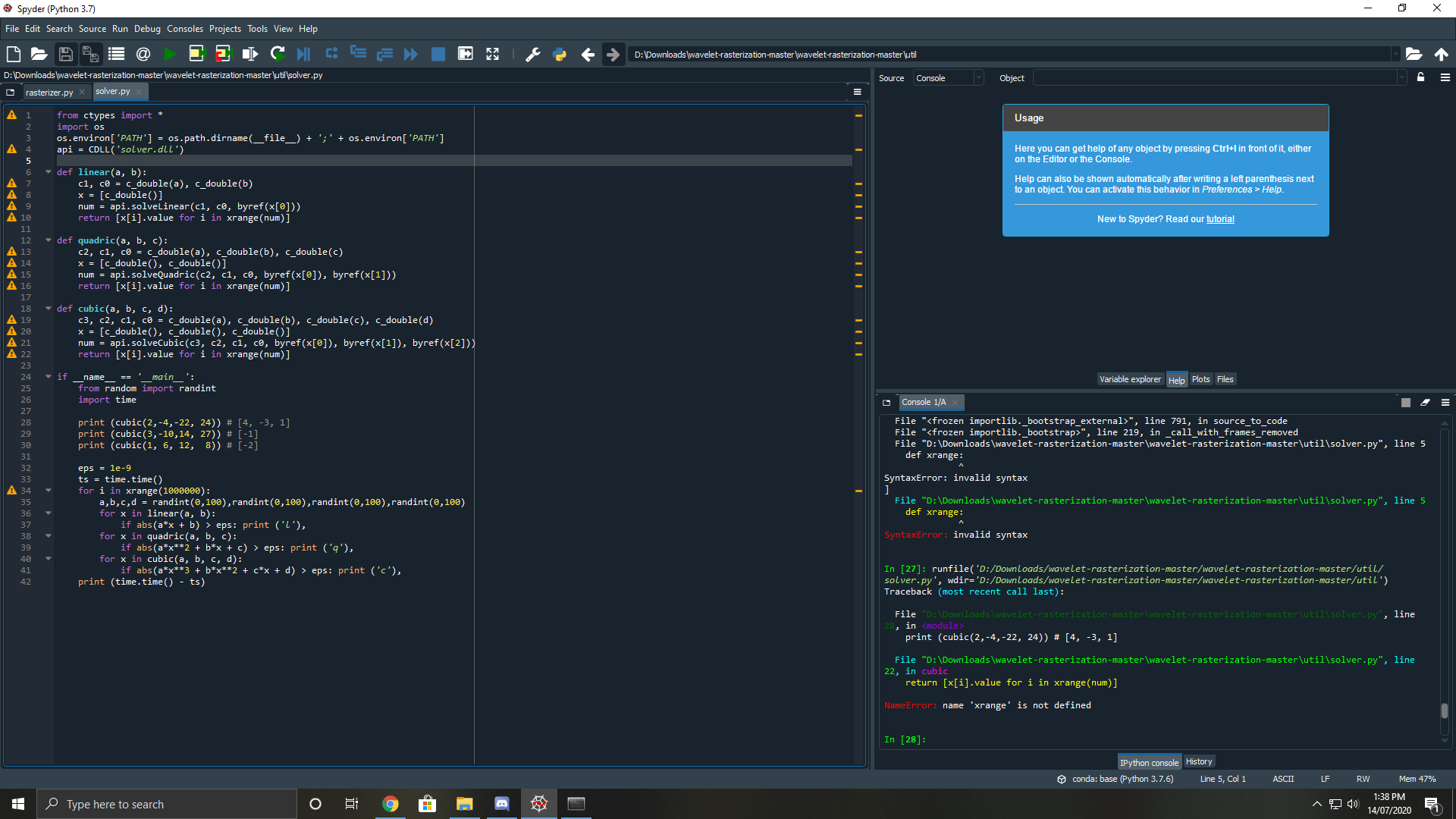The width and height of the screenshot is (1456, 819).
Task: Open the PYTHONPATH manager (Python icon)
Action: [x=560, y=54]
